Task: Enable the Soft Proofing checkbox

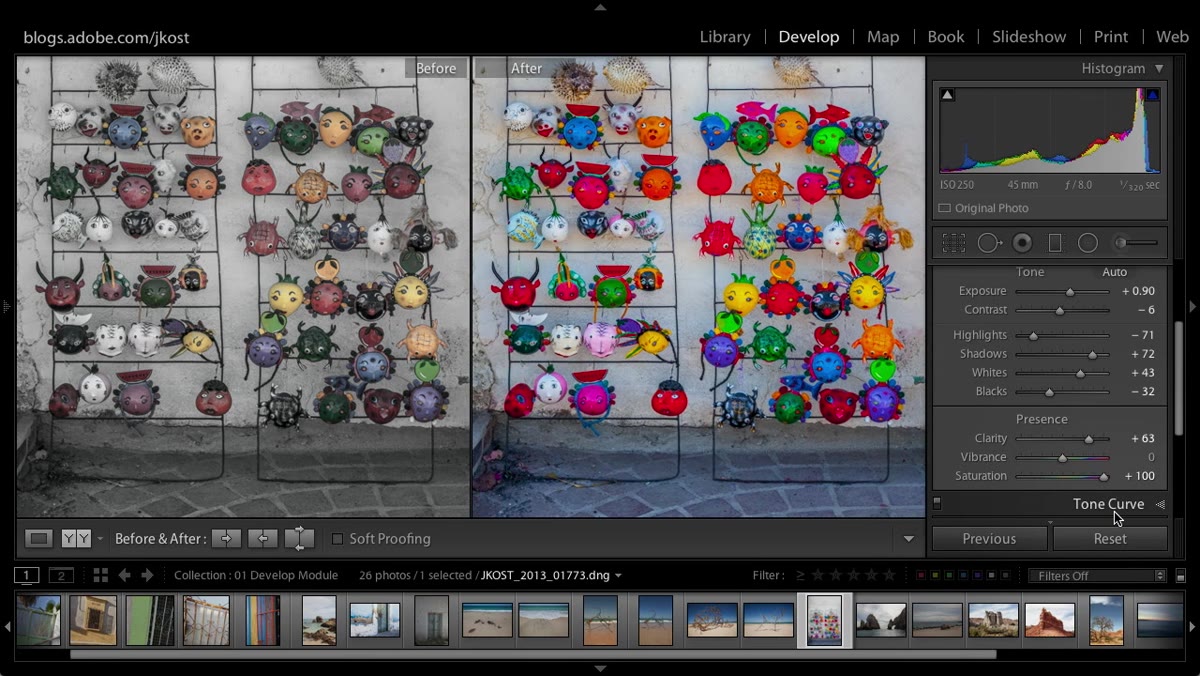Action: (337, 539)
